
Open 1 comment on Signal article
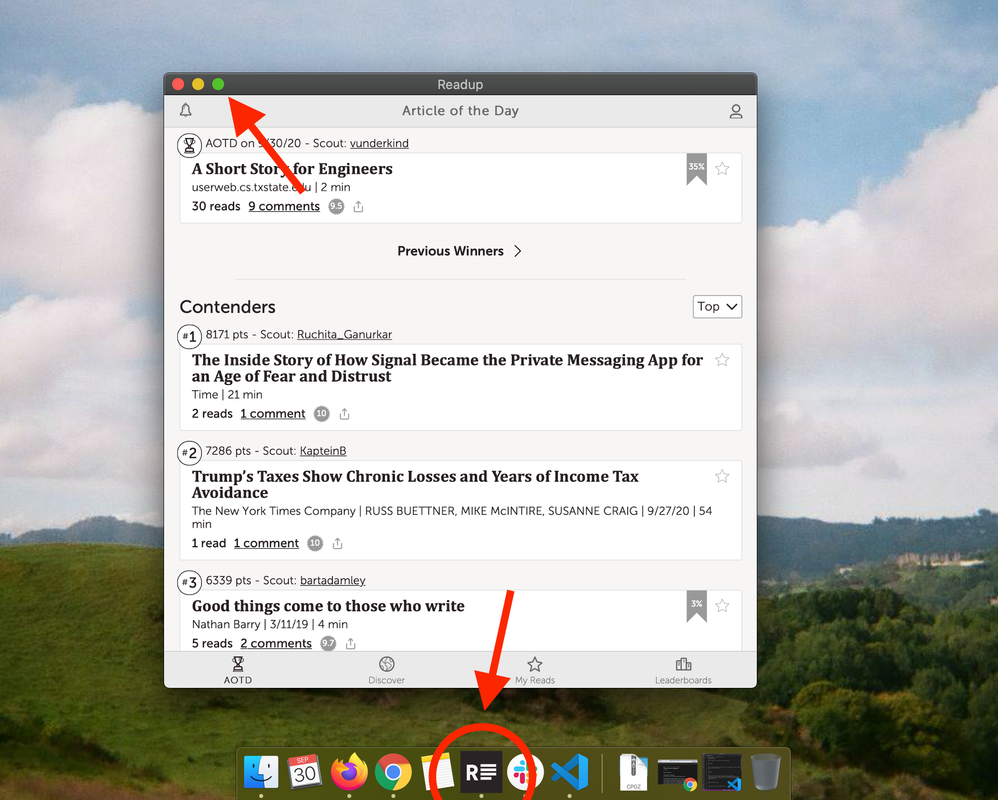point(273,414)
